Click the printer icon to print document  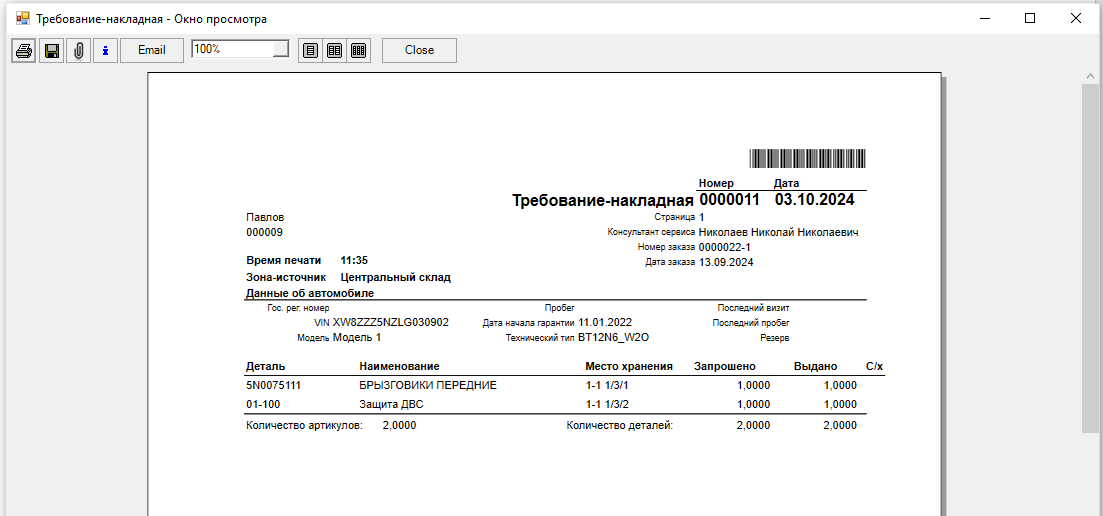24,50
